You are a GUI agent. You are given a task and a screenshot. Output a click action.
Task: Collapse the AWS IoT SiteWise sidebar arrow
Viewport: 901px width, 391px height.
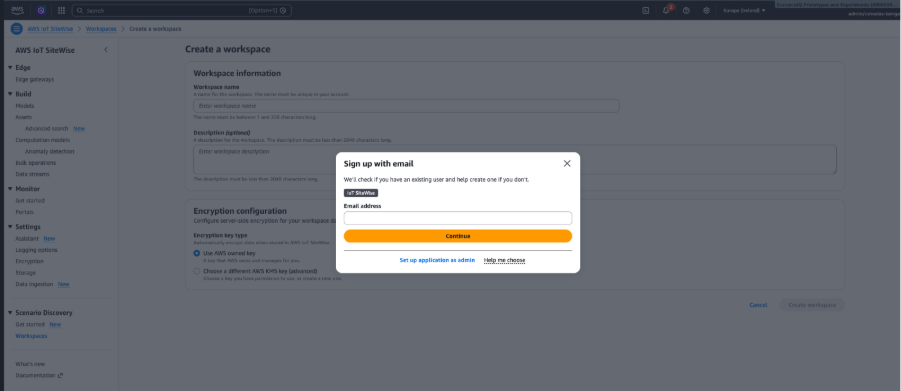click(x=106, y=50)
